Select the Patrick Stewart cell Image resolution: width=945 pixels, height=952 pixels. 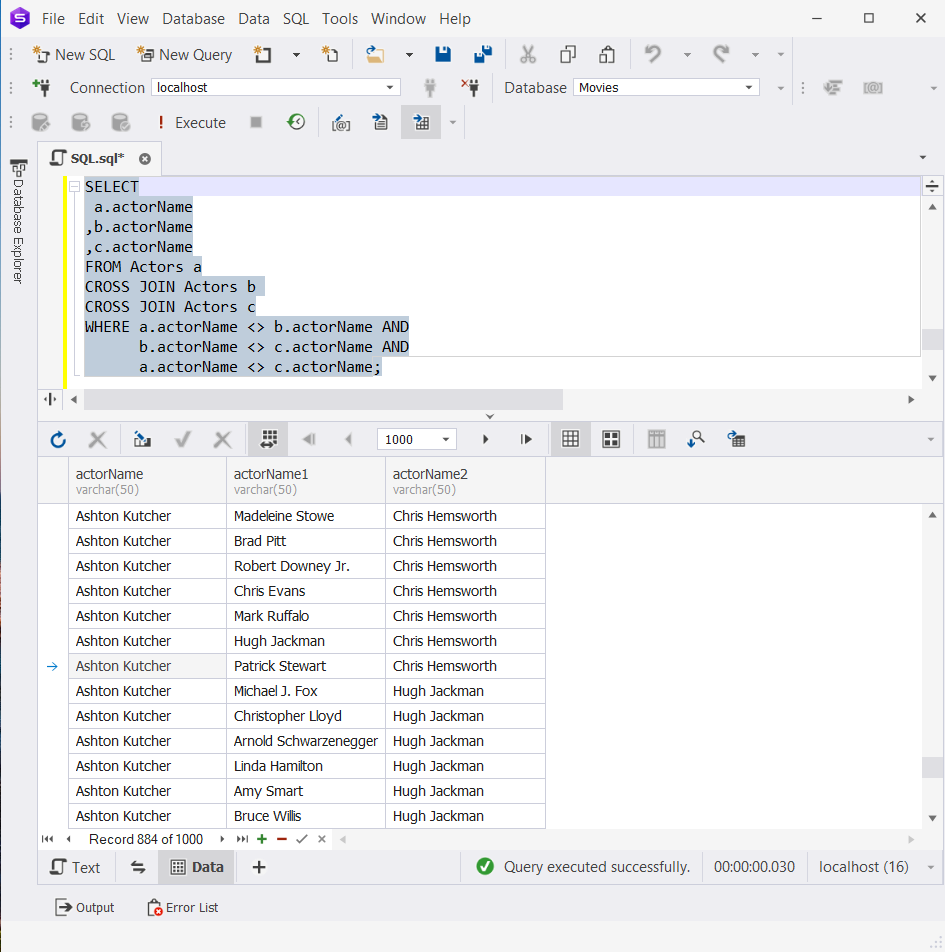pos(305,666)
